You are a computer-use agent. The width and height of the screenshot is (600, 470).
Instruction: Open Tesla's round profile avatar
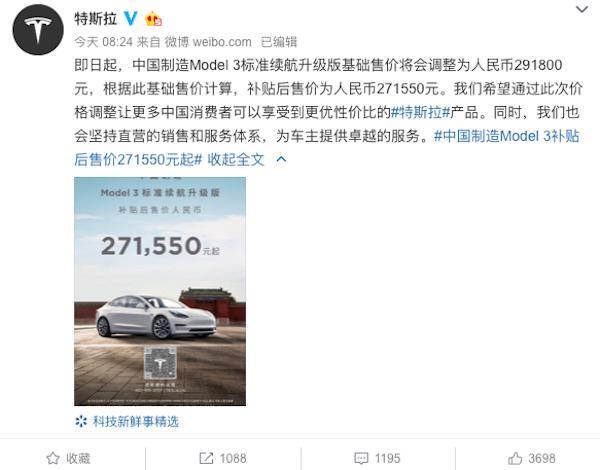point(38,29)
